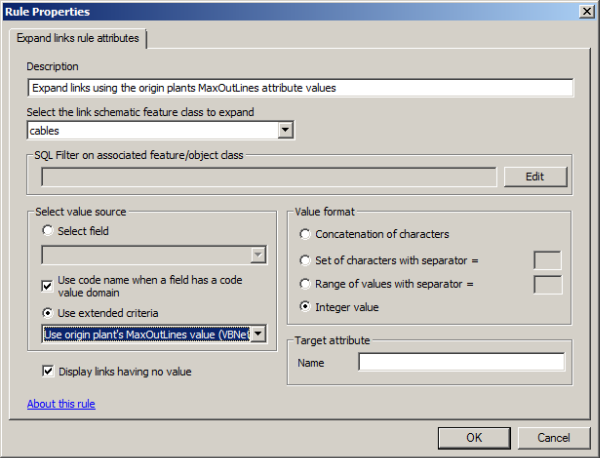This screenshot has height=458, width=600.
Task: Select the Integer value option
Action: (x=305, y=307)
